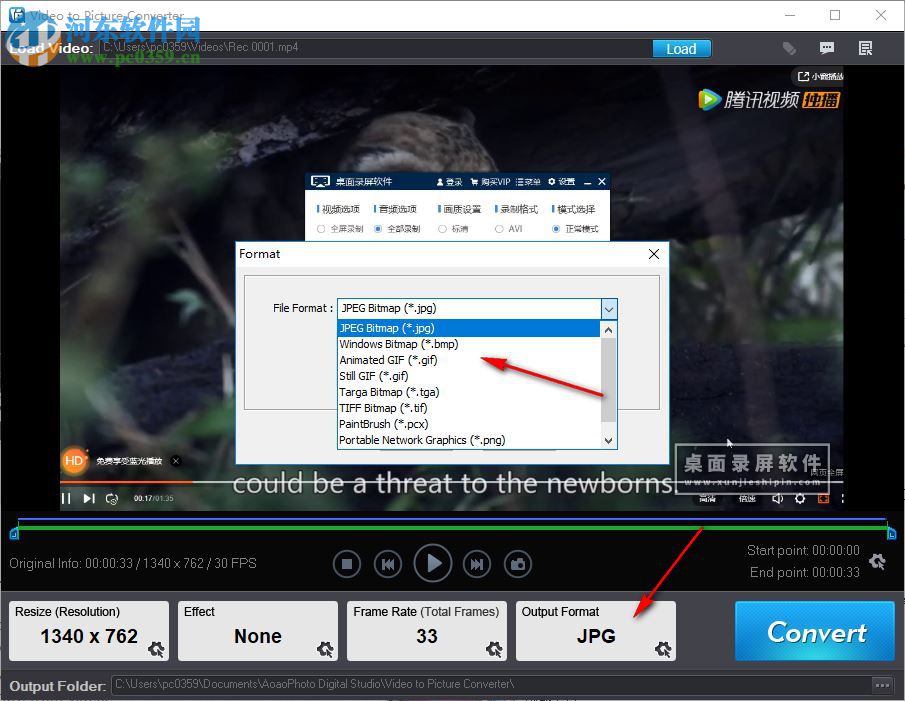Click Load to open a video file
This screenshot has height=701, width=905.
pyautogui.click(x=681, y=48)
